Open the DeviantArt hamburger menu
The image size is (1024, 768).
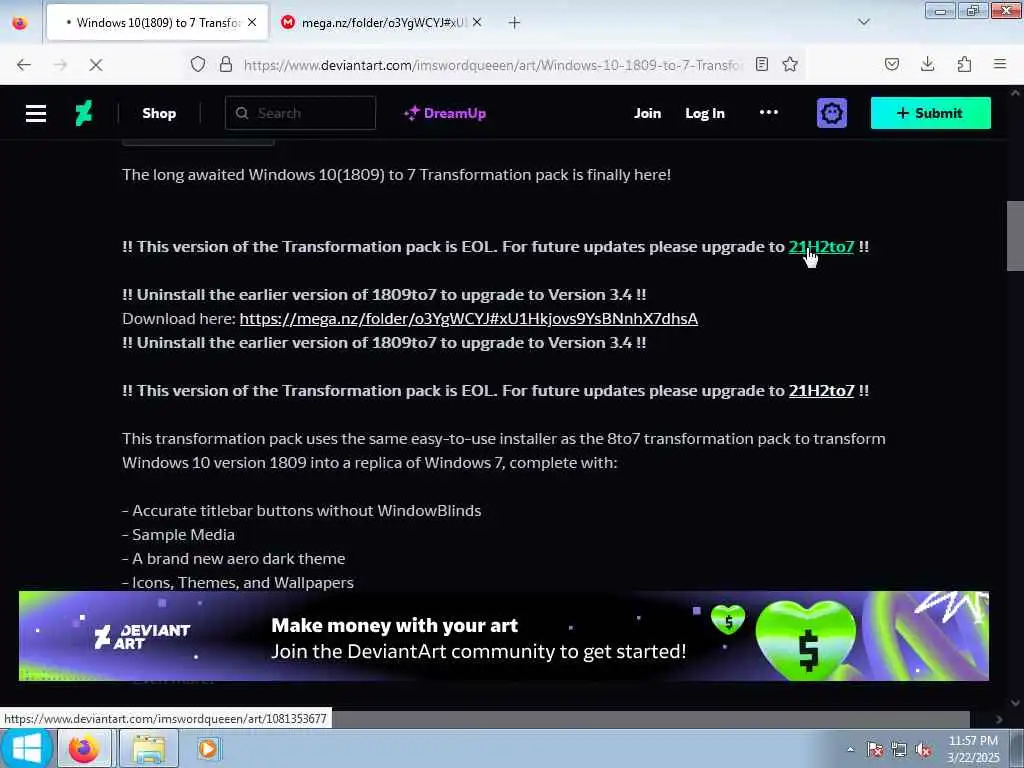pos(36,113)
